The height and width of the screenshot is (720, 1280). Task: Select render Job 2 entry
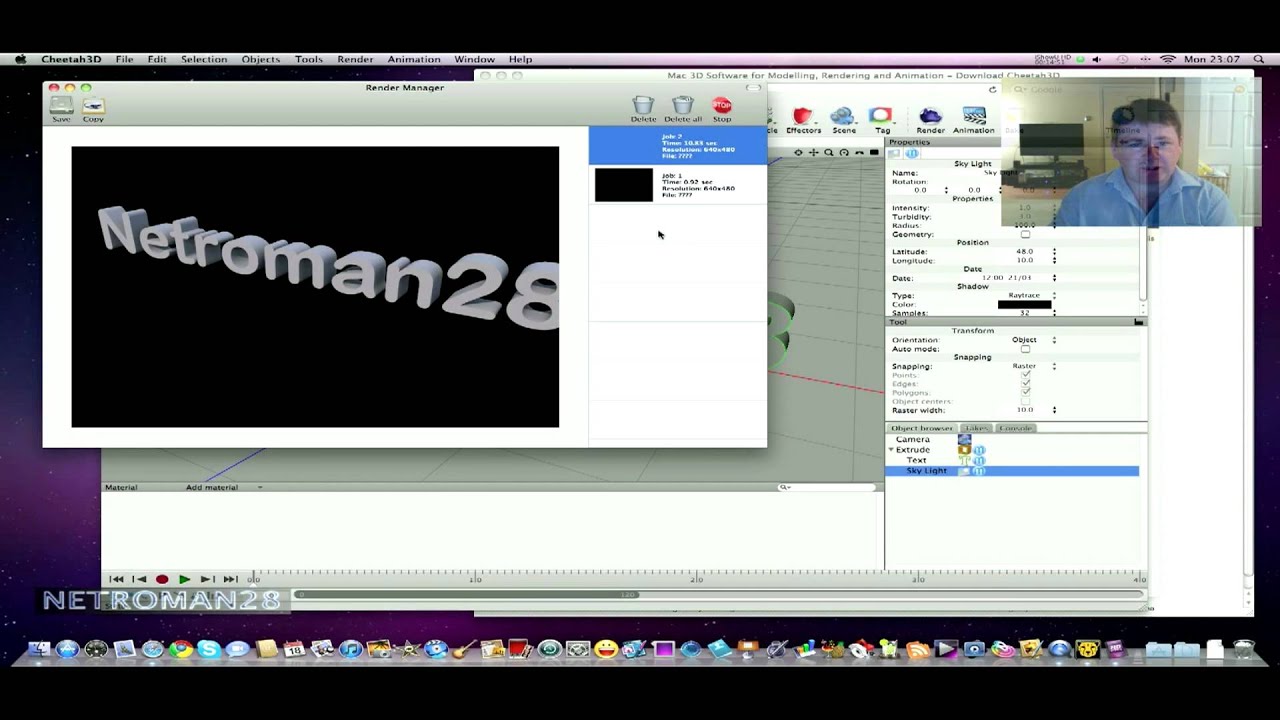678,146
